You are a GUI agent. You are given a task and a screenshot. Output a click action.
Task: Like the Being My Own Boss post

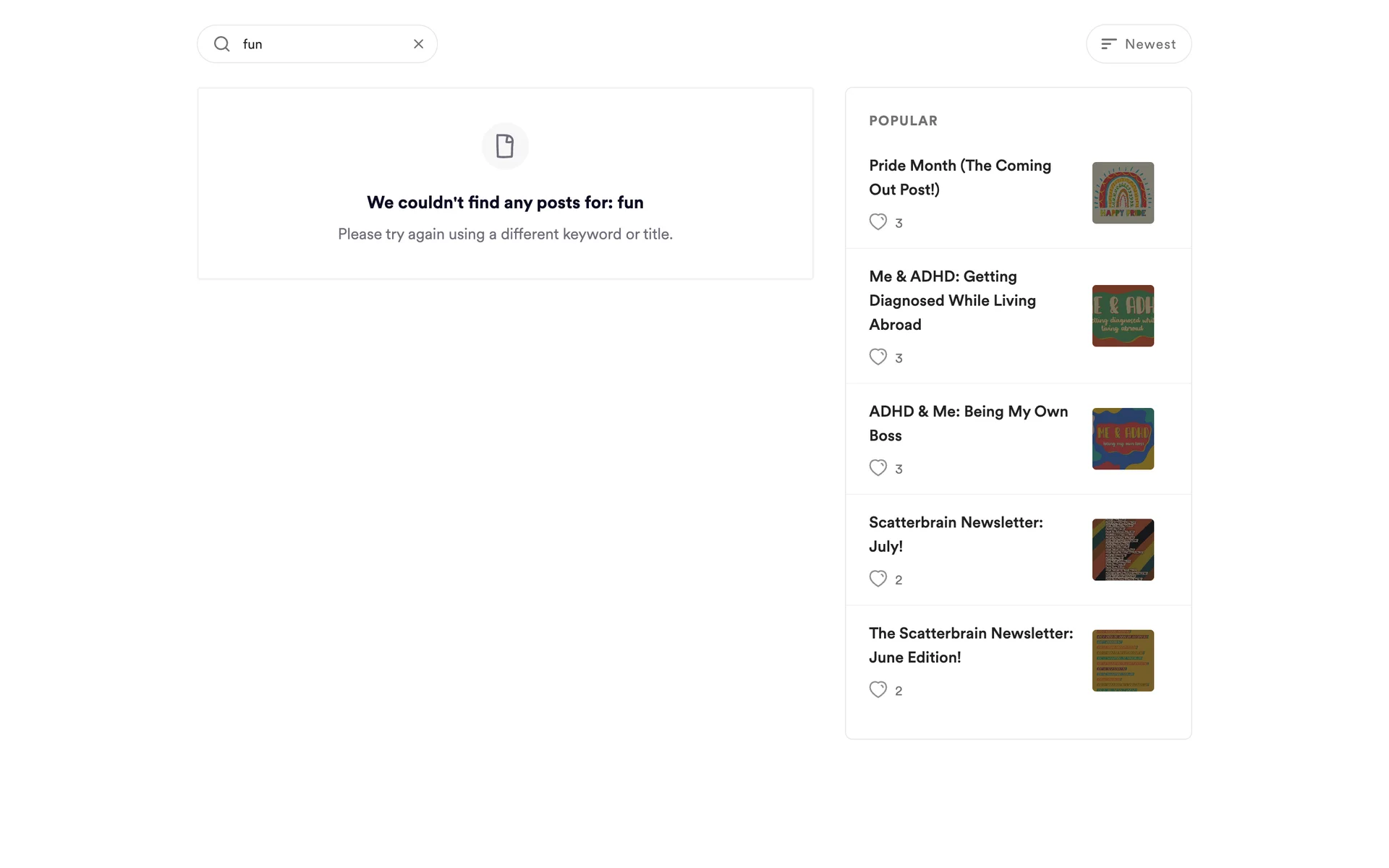878,468
